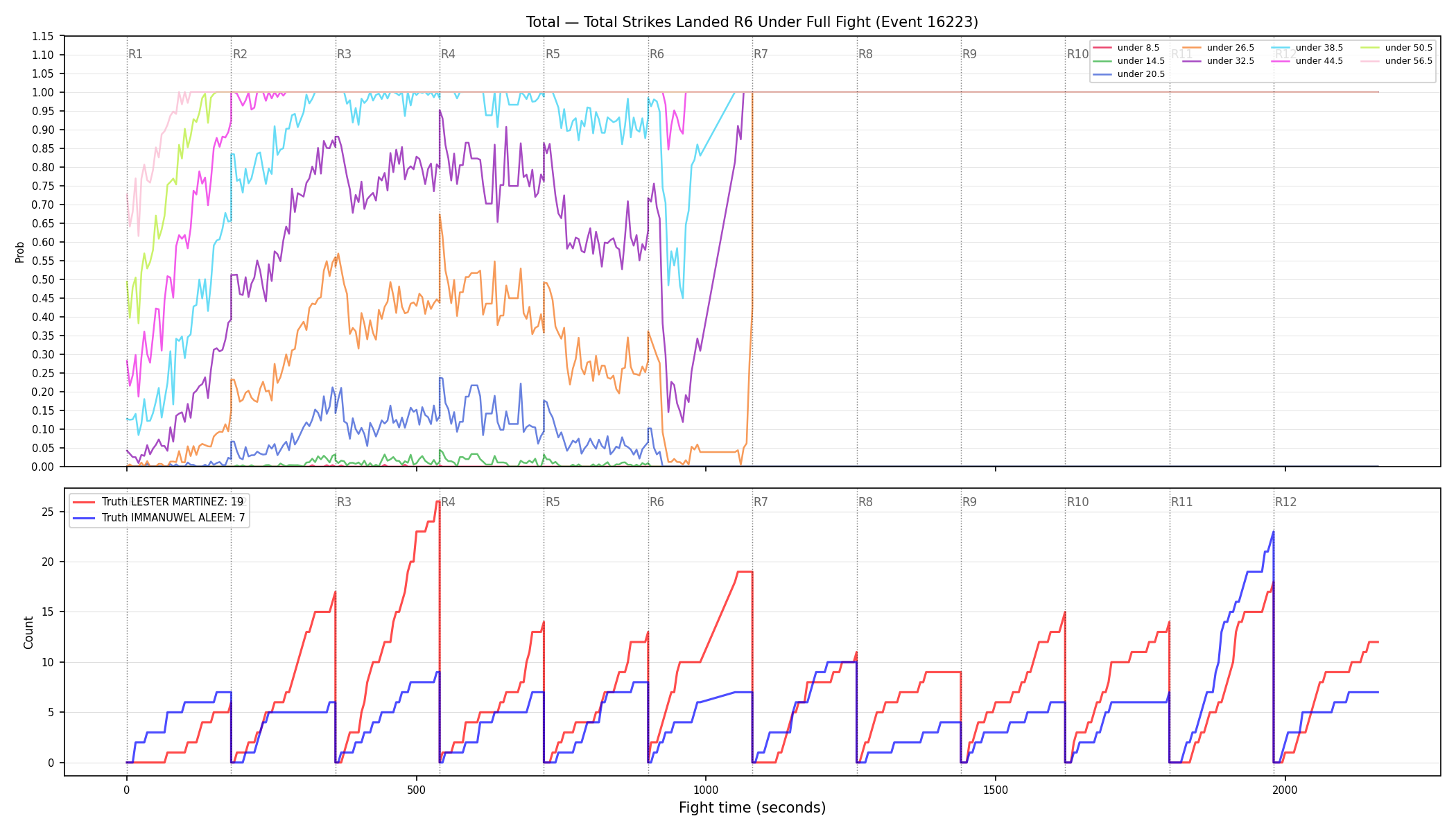Select the R1 round marker in top chart
Image resolution: width=1456 pixels, height=832 pixels.
coord(135,54)
